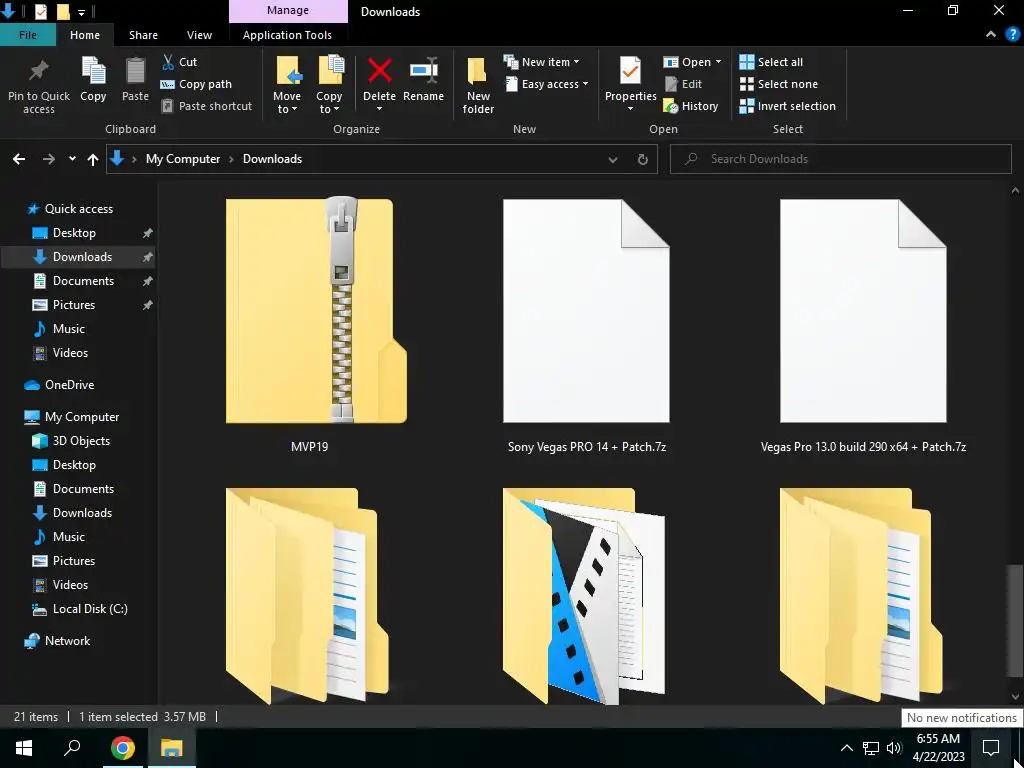Click Invert selection
The height and width of the screenshot is (768, 1024).
coord(788,106)
